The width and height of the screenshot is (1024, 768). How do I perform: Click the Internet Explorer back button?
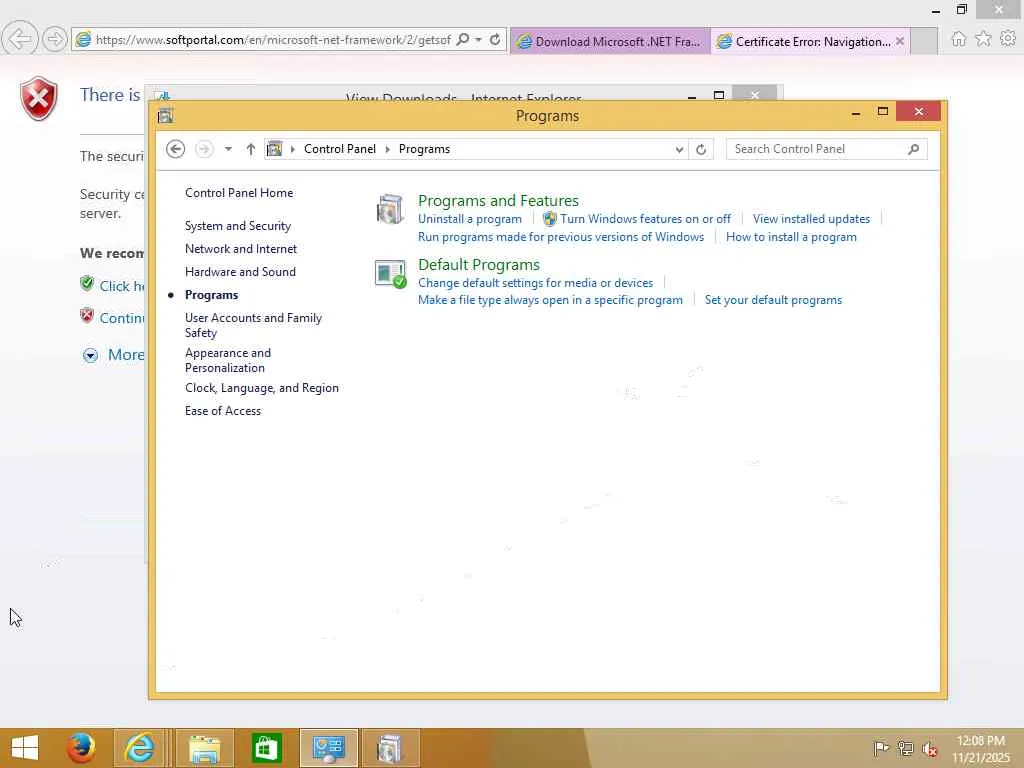[x=20, y=39]
